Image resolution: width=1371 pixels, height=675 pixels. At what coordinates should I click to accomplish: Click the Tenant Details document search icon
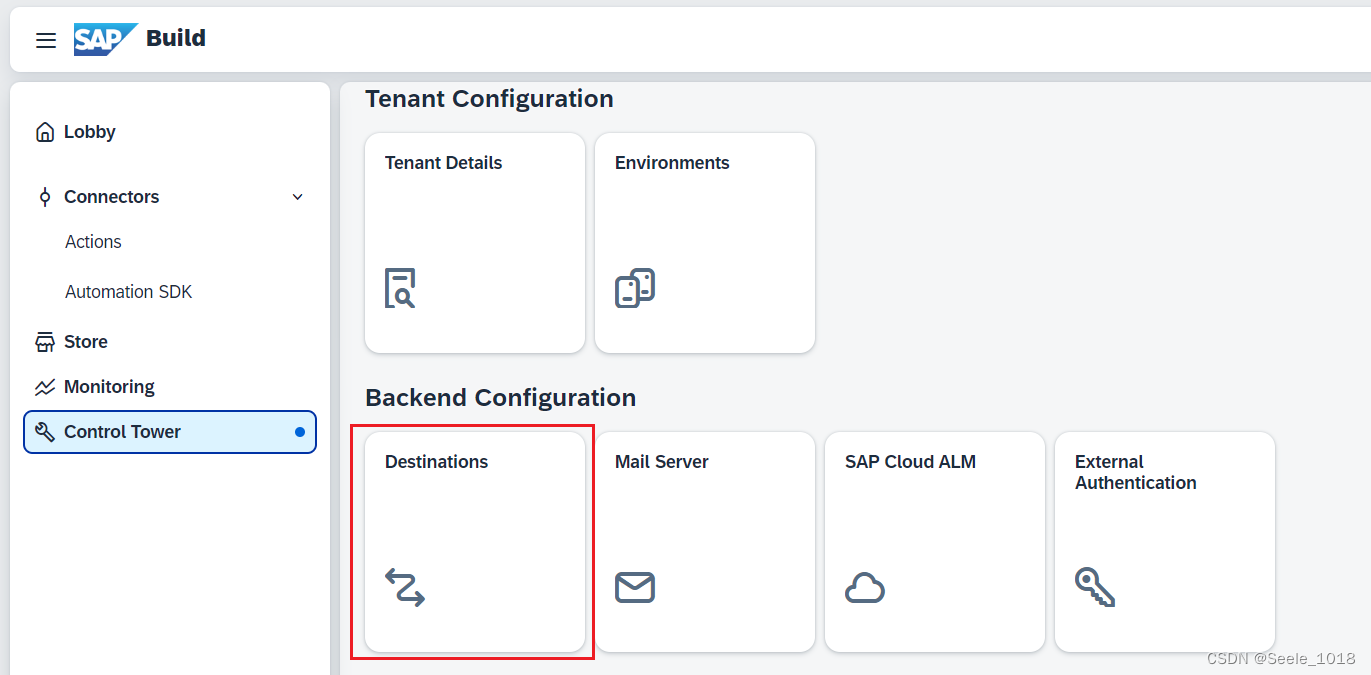(x=400, y=288)
